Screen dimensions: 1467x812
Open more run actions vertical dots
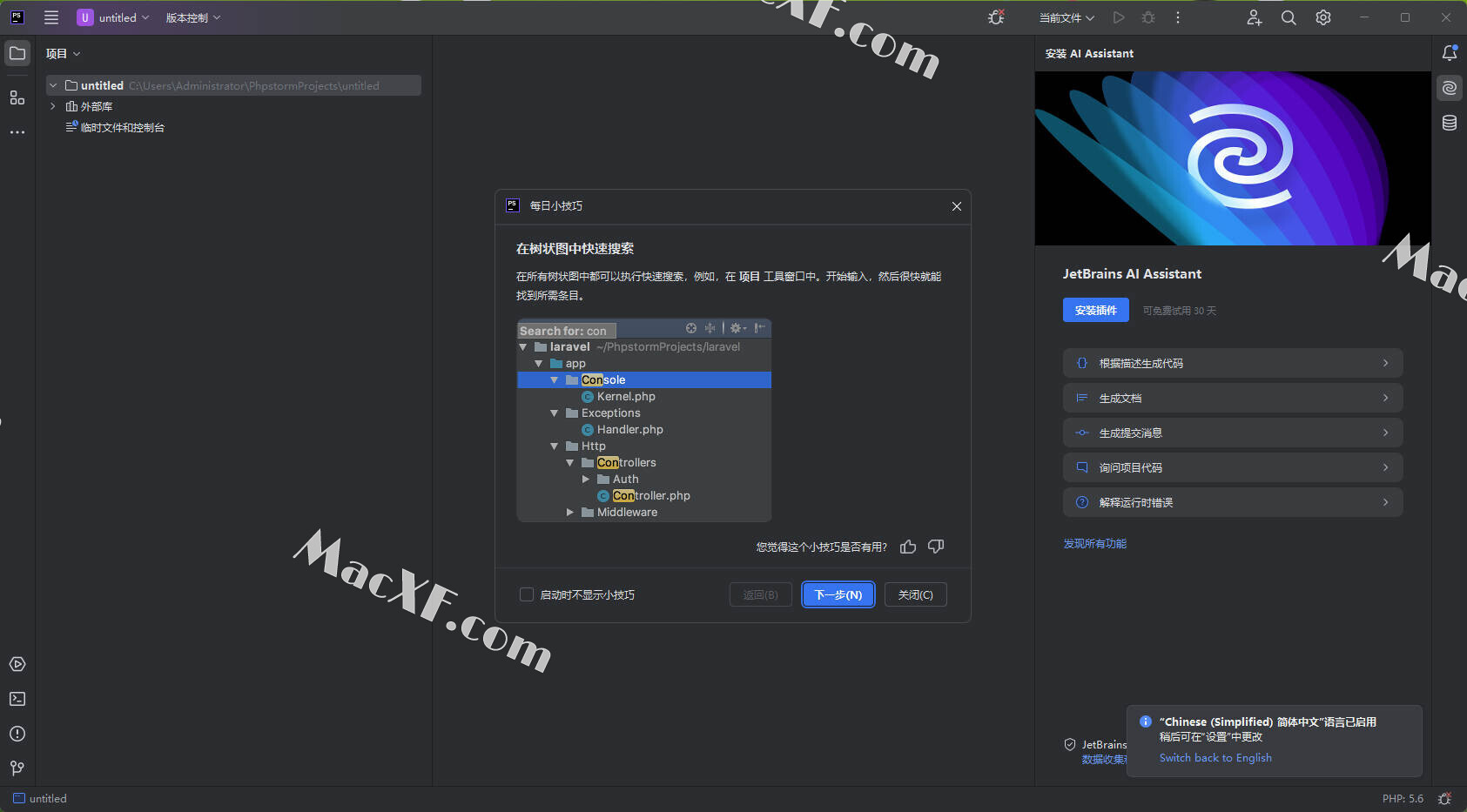1178,17
